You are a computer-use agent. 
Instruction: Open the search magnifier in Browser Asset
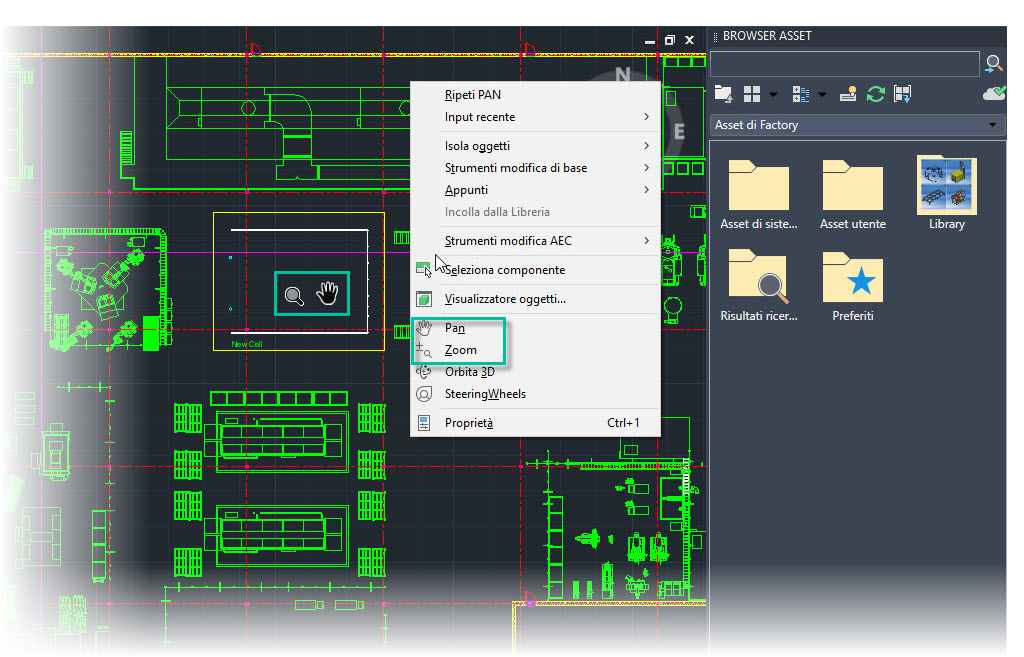pos(995,63)
